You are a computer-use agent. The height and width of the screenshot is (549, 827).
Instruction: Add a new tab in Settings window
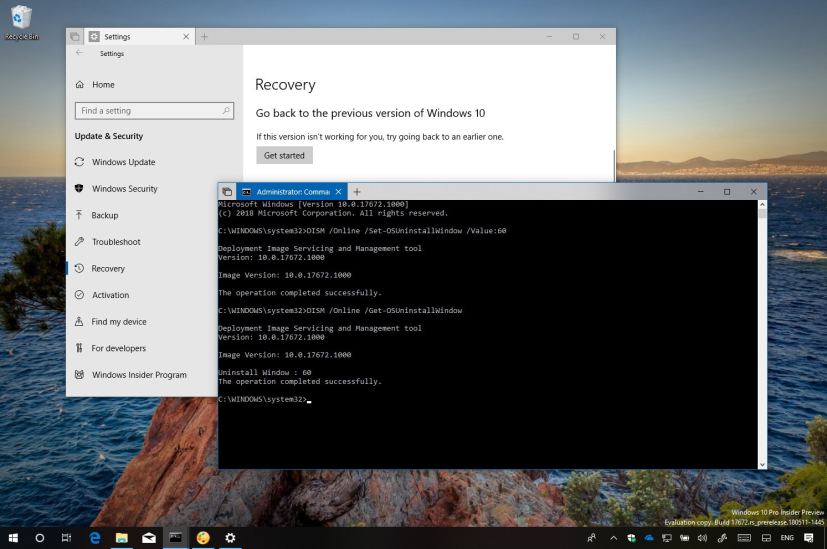pyautogui.click(x=204, y=36)
